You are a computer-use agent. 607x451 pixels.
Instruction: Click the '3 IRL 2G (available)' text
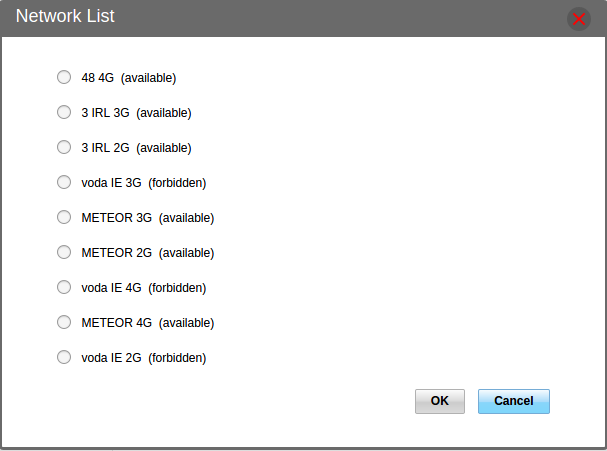136,147
